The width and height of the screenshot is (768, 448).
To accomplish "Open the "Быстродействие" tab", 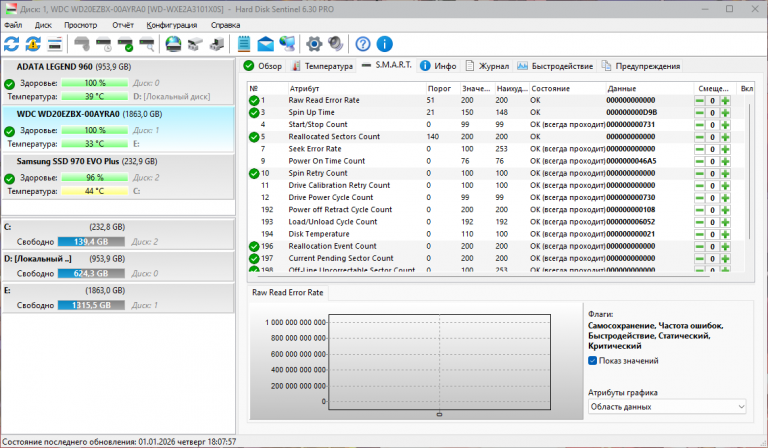I will point(556,66).
